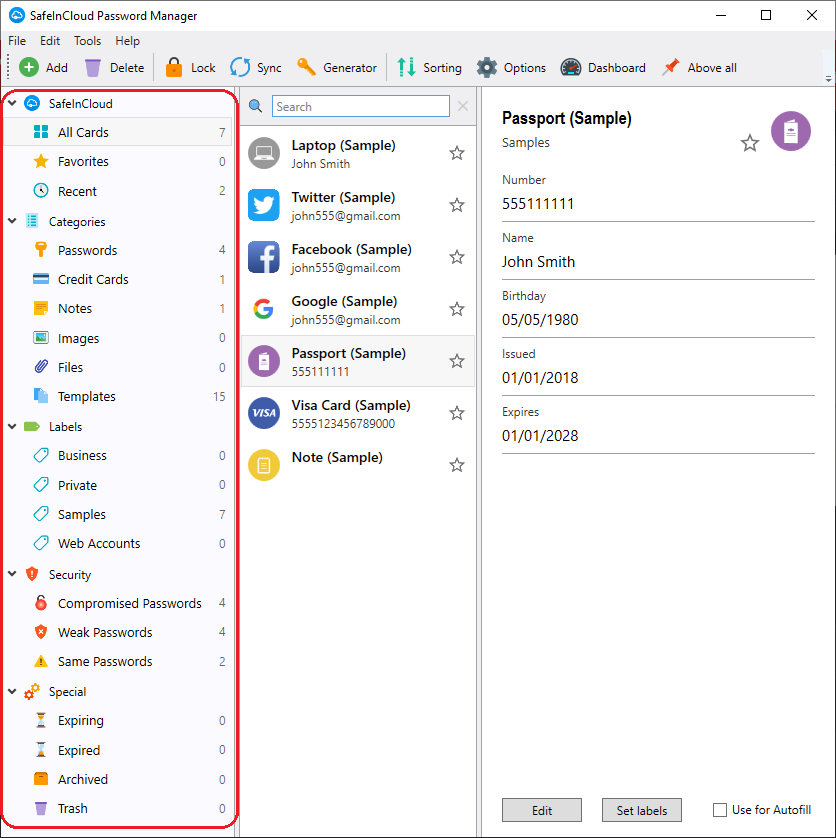Click inside the Search field
Viewport: 836px width, 838px height.
(x=361, y=106)
